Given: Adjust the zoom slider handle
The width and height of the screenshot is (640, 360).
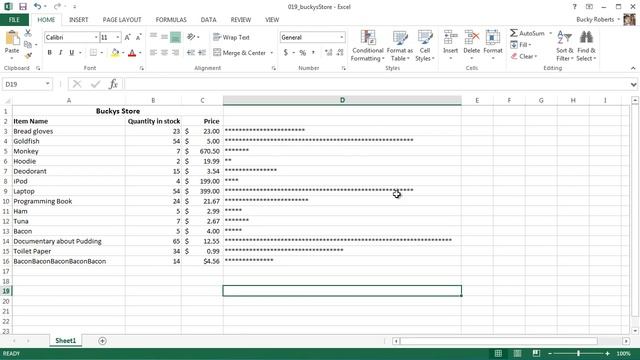Looking at the screenshot, I should coord(578,353).
